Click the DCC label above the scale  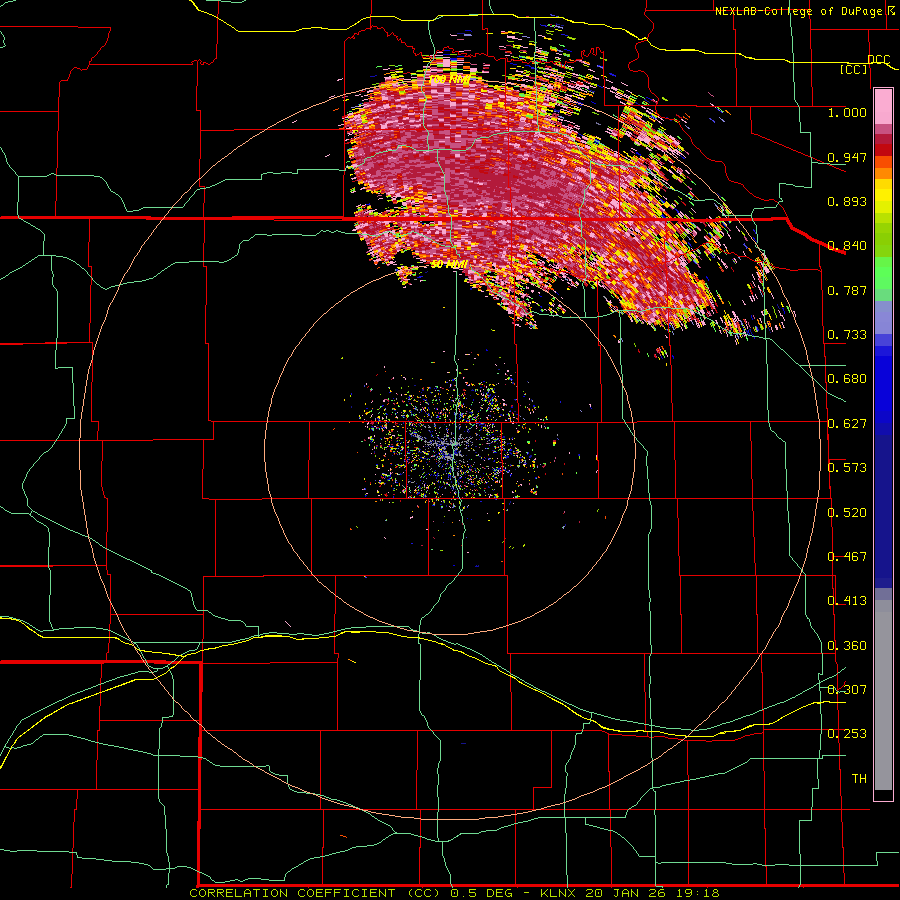pyautogui.click(x=878, y=59)
